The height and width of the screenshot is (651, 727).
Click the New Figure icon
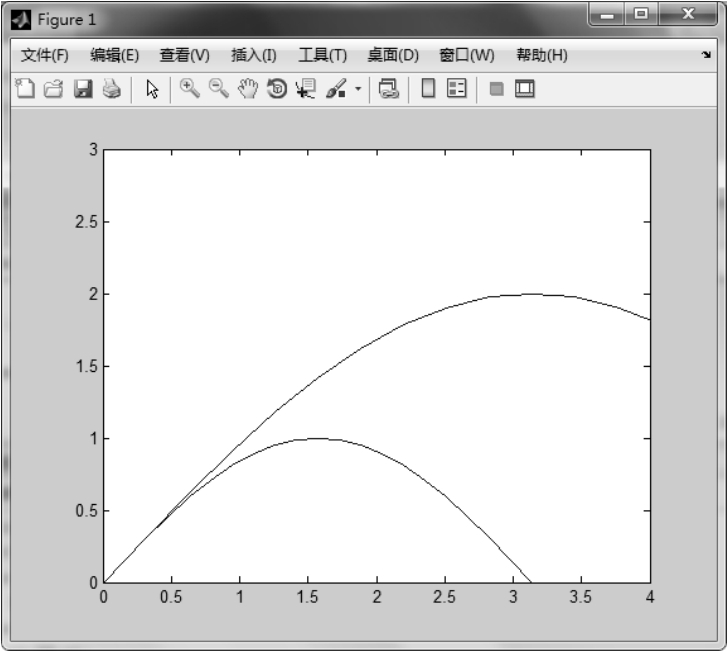pyautogui.click(x=25, y=89)
